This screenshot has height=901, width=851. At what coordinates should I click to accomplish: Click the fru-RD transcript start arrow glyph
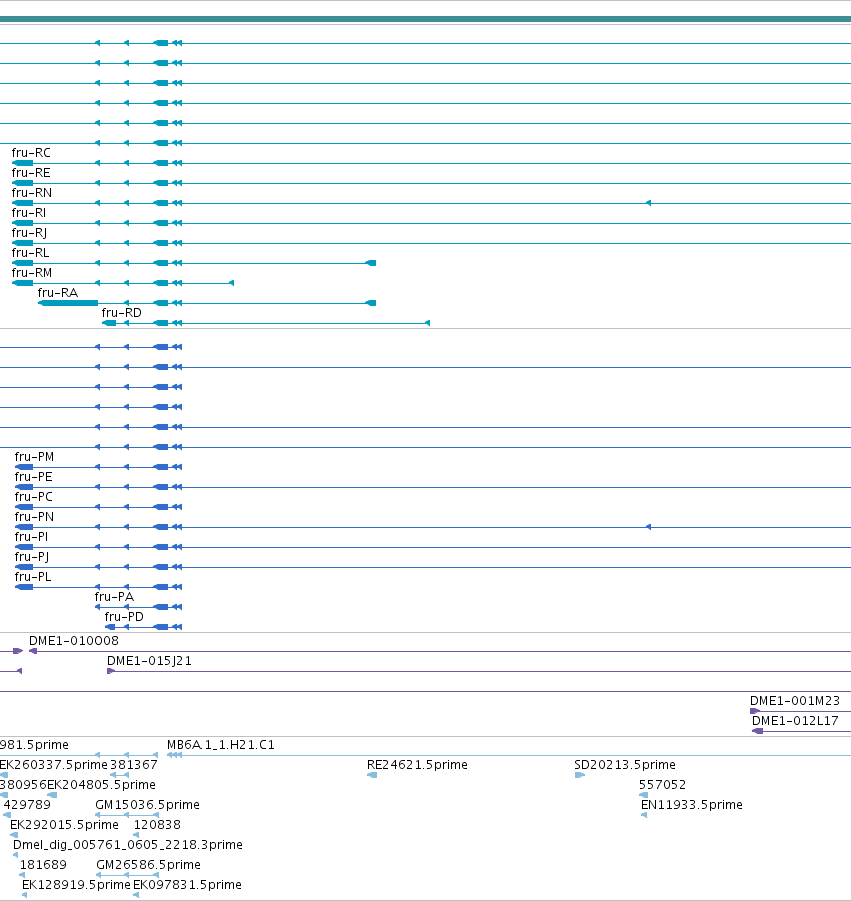pyautogui.click(x=427, y=323)
